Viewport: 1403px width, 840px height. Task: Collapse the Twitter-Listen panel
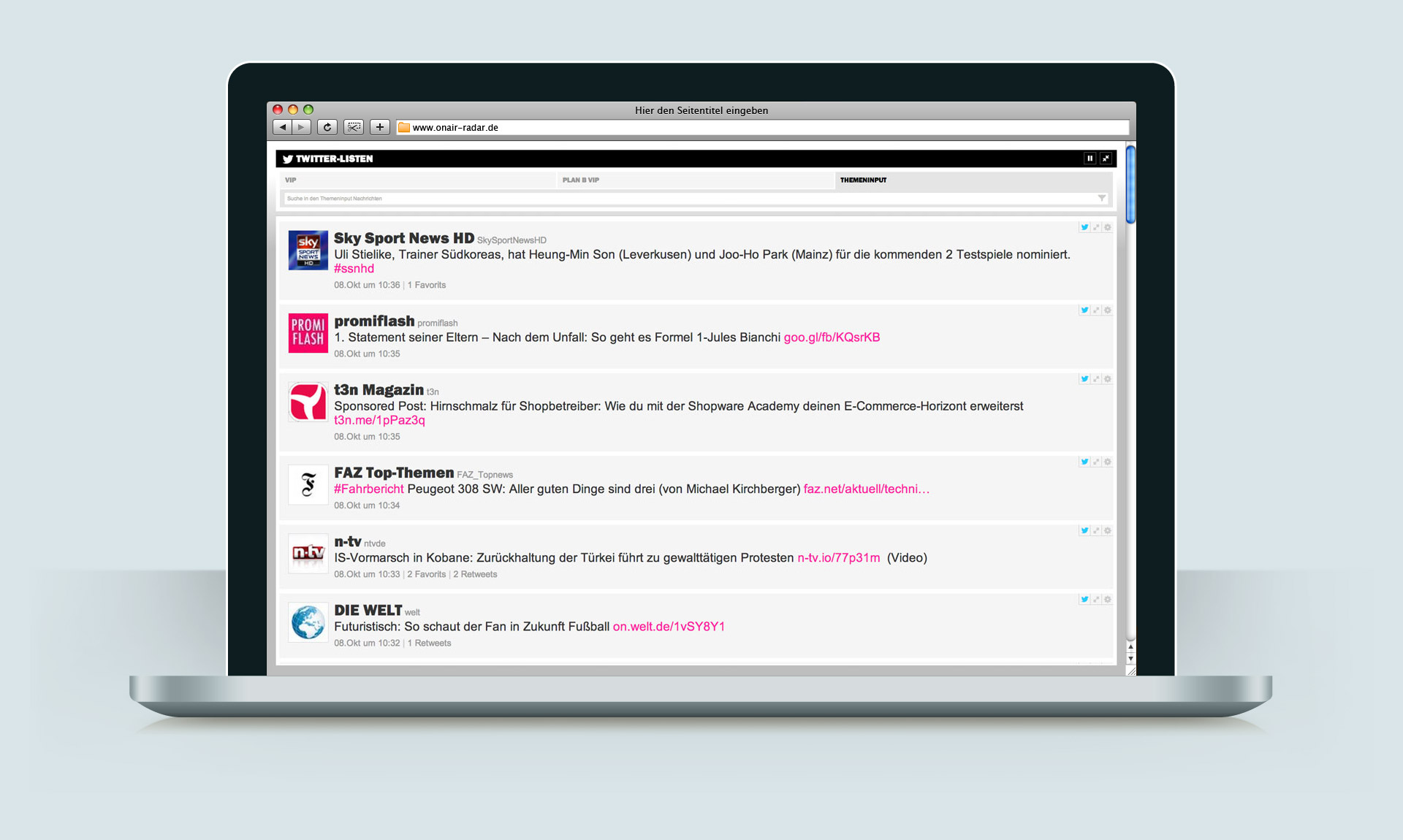pyautogui.click(x=1106, y=159)
